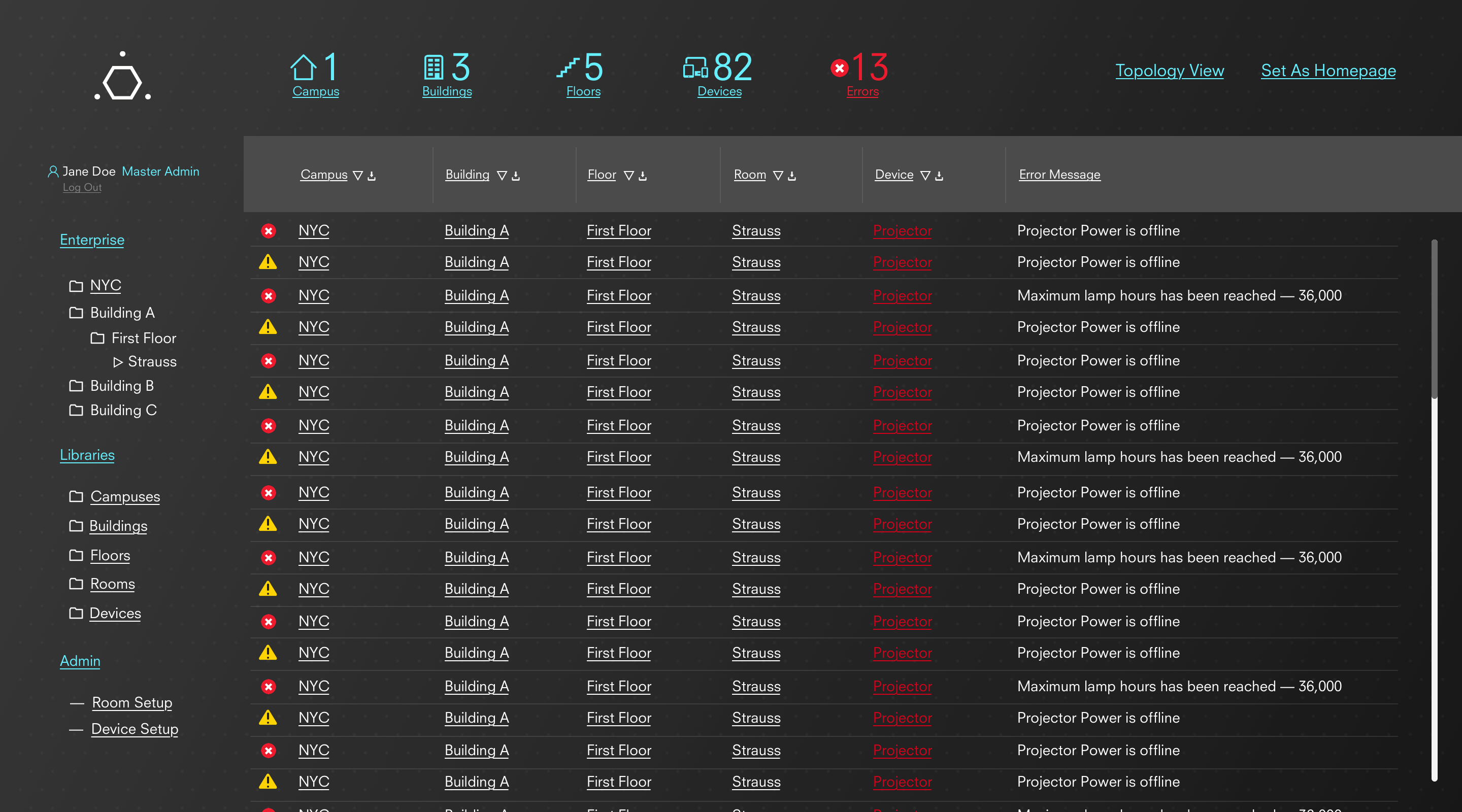Open the Campus column filter triangle
The image size is (1462, 812).
click(x=357, y=176)
